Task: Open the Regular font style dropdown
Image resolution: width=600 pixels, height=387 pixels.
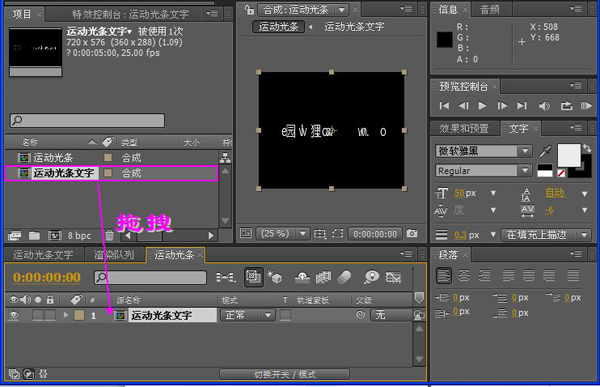Action: click(x=483, y=171)
